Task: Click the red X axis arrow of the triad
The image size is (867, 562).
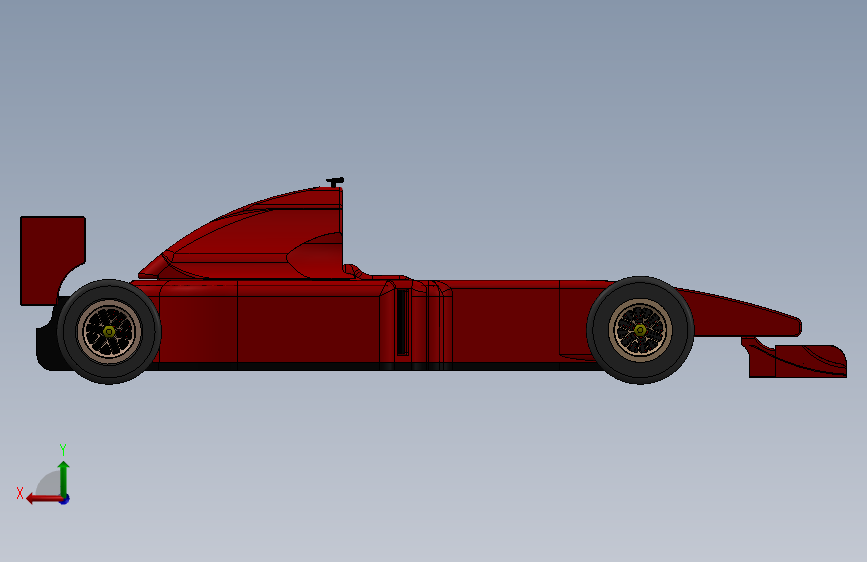Action: (x=44, y=499)
